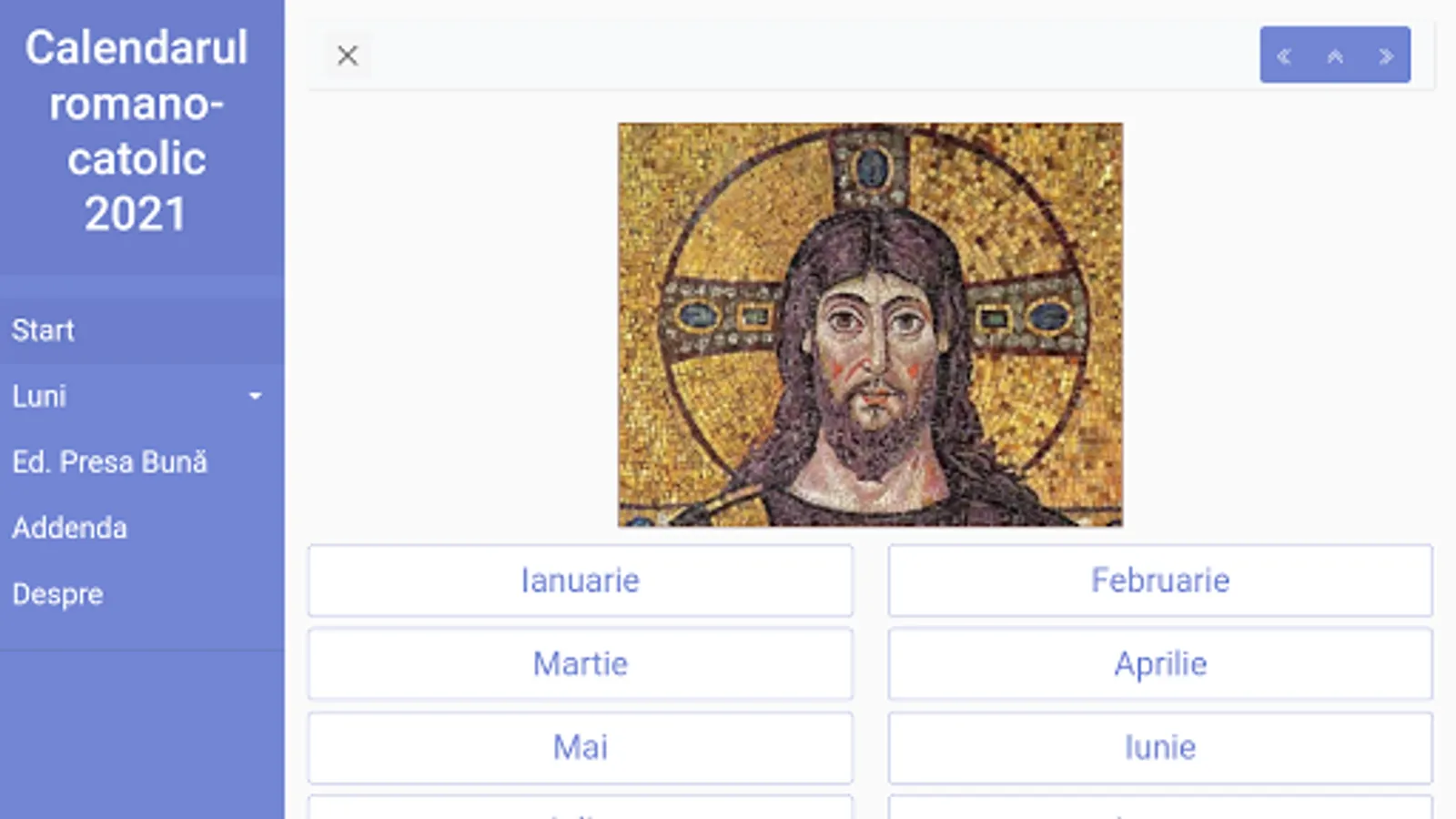The height and width of the screenshot is (819, 1456).
Task: Select the Martie month button
Action: point(580,664)
